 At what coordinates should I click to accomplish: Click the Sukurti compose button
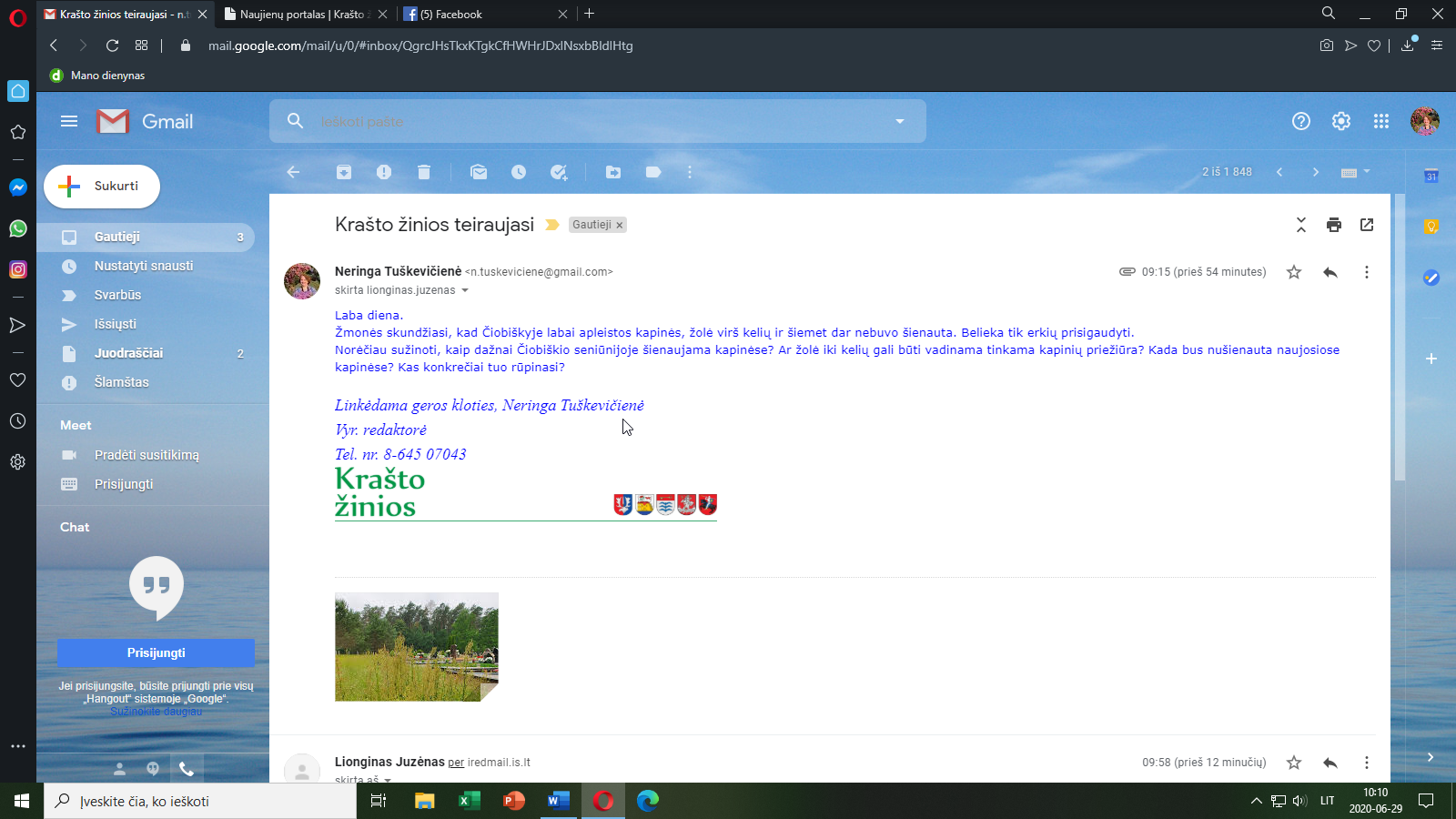click(x=102, y=186)
